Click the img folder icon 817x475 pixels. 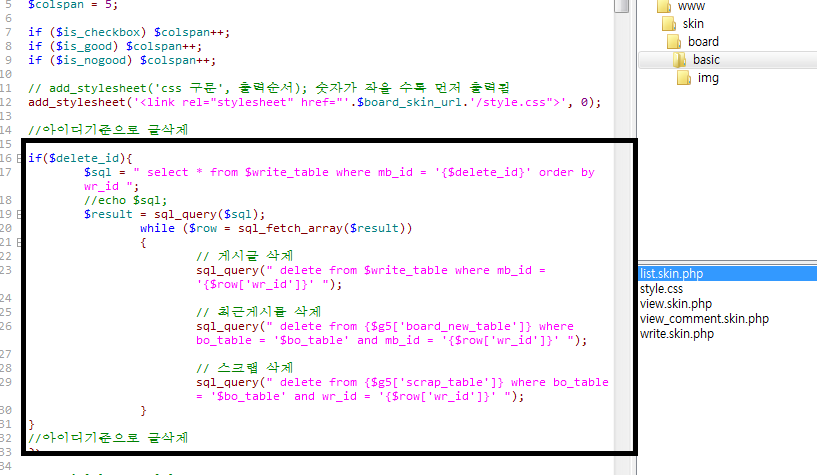[684, 78]
